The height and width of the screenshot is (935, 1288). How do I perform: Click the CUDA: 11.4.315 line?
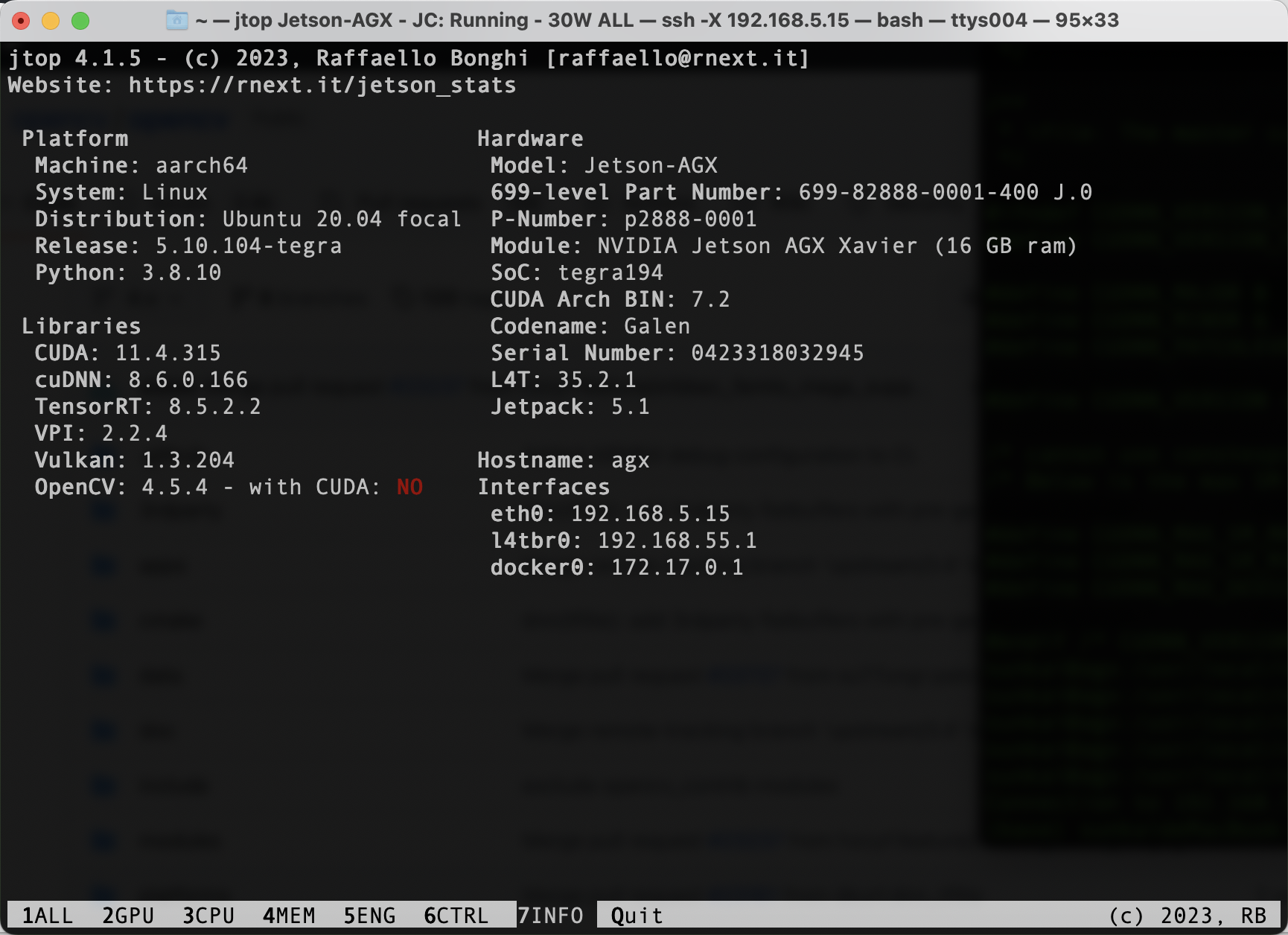[128, 353]
